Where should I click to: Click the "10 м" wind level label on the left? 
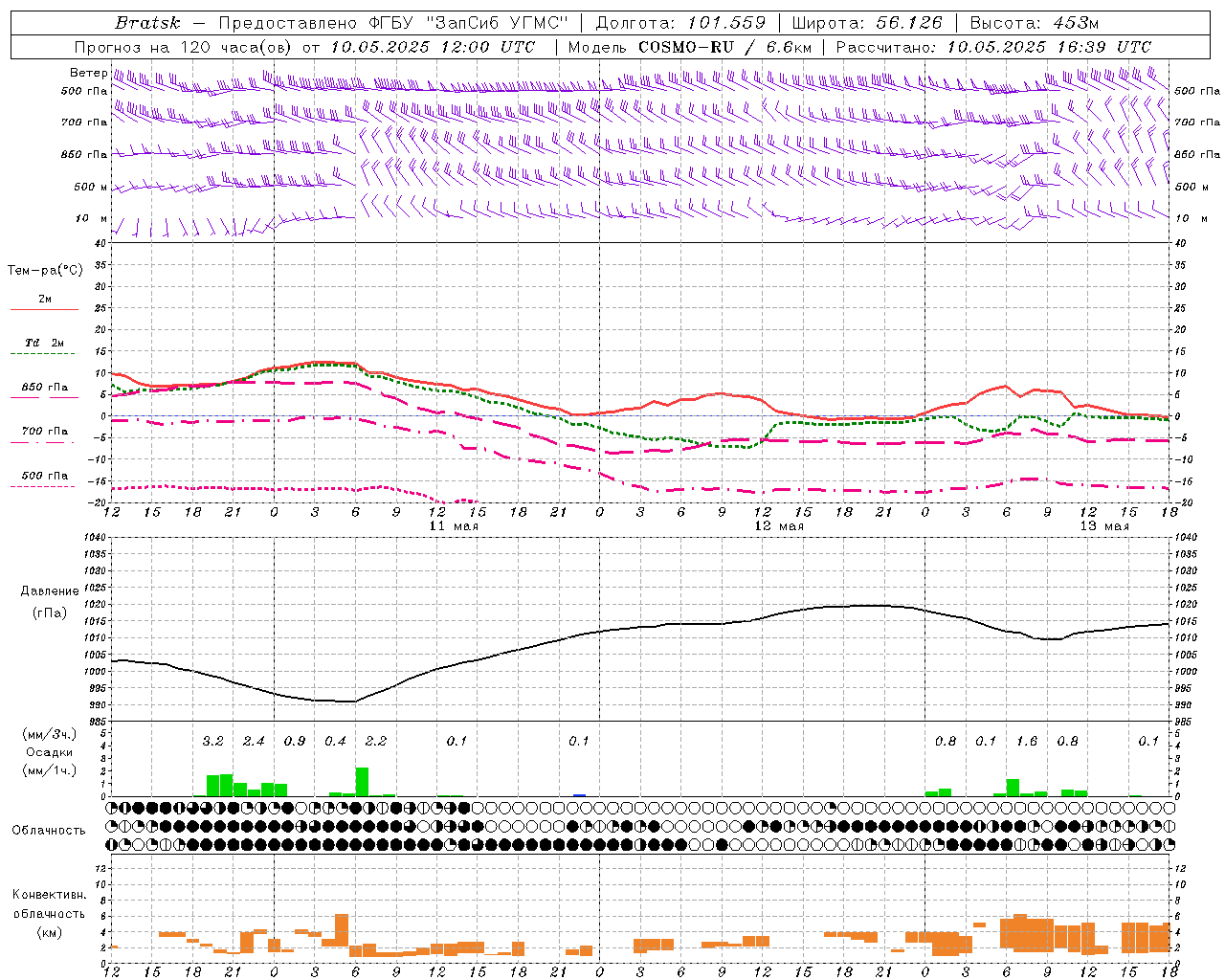(92, 218)
